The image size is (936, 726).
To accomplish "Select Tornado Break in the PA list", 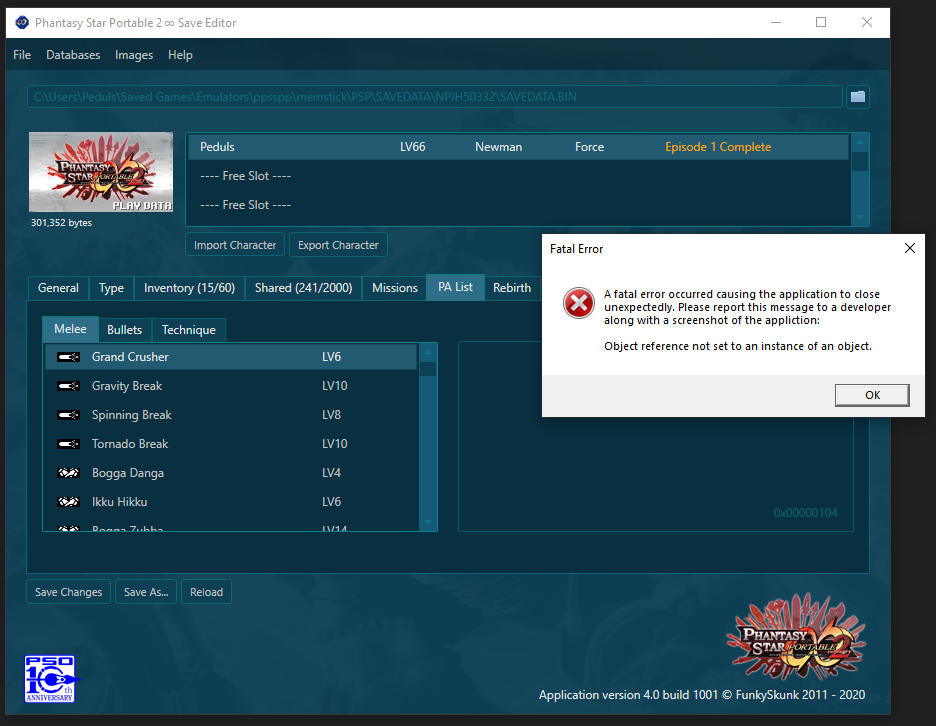I will coord(231,444).
